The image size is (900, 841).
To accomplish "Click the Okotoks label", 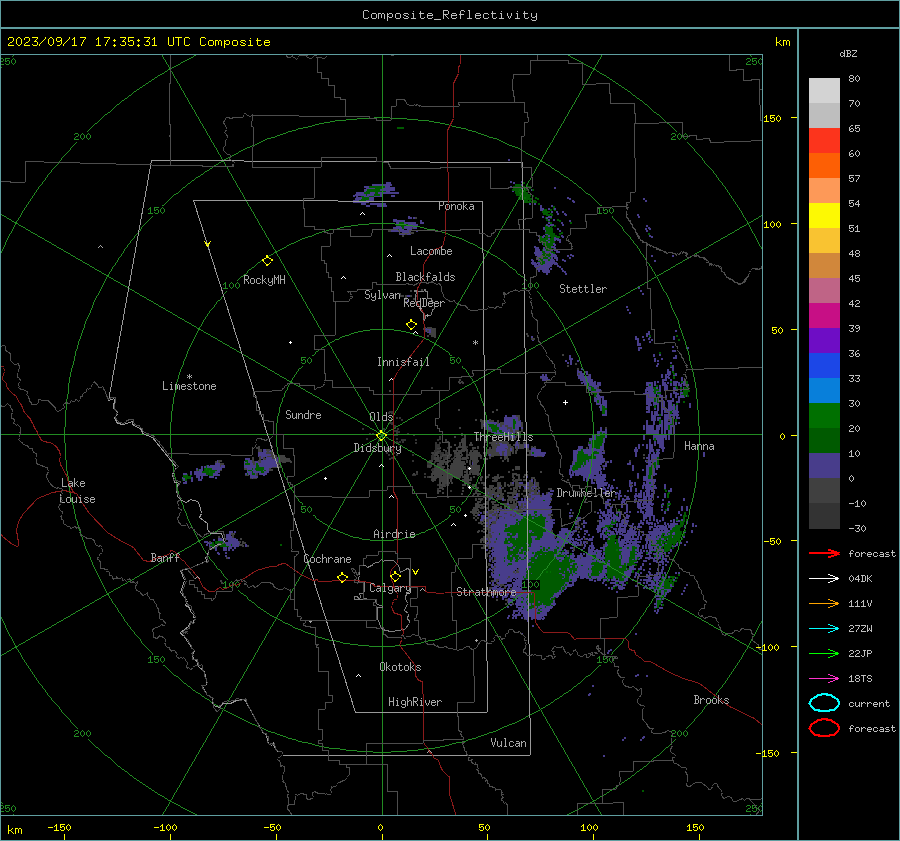I will pyautogui.click(x=400, y=667).
